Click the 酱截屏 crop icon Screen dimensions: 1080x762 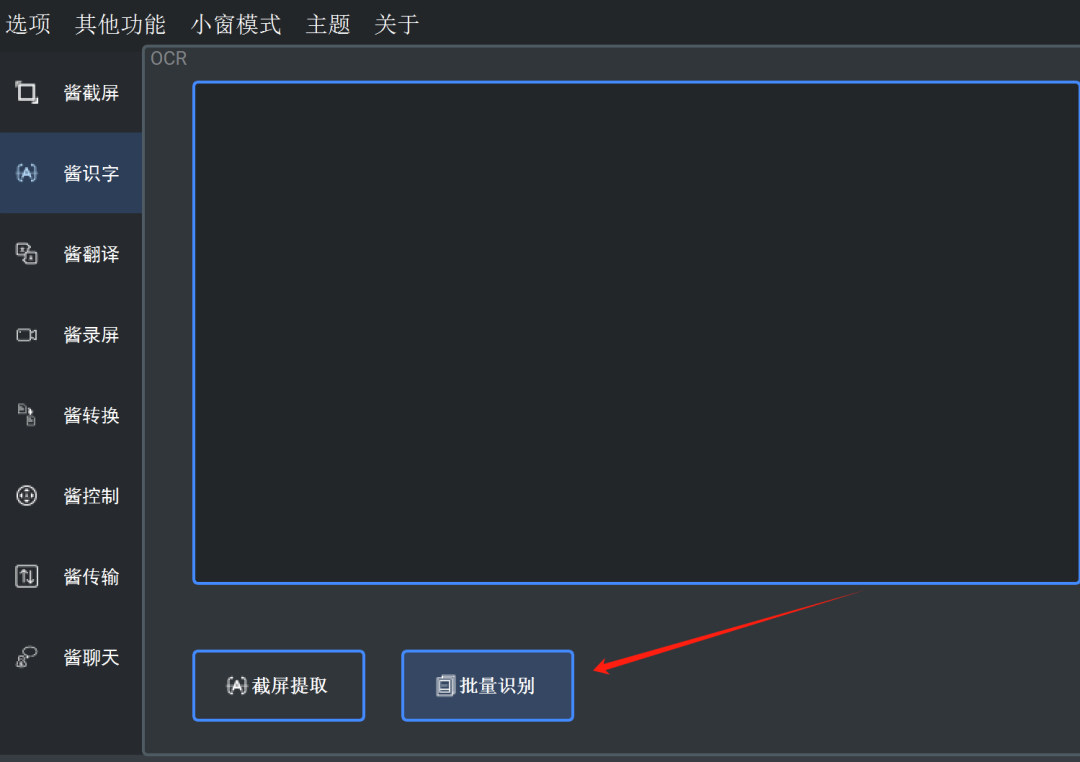pyautogui.click(x=27, y=92)
